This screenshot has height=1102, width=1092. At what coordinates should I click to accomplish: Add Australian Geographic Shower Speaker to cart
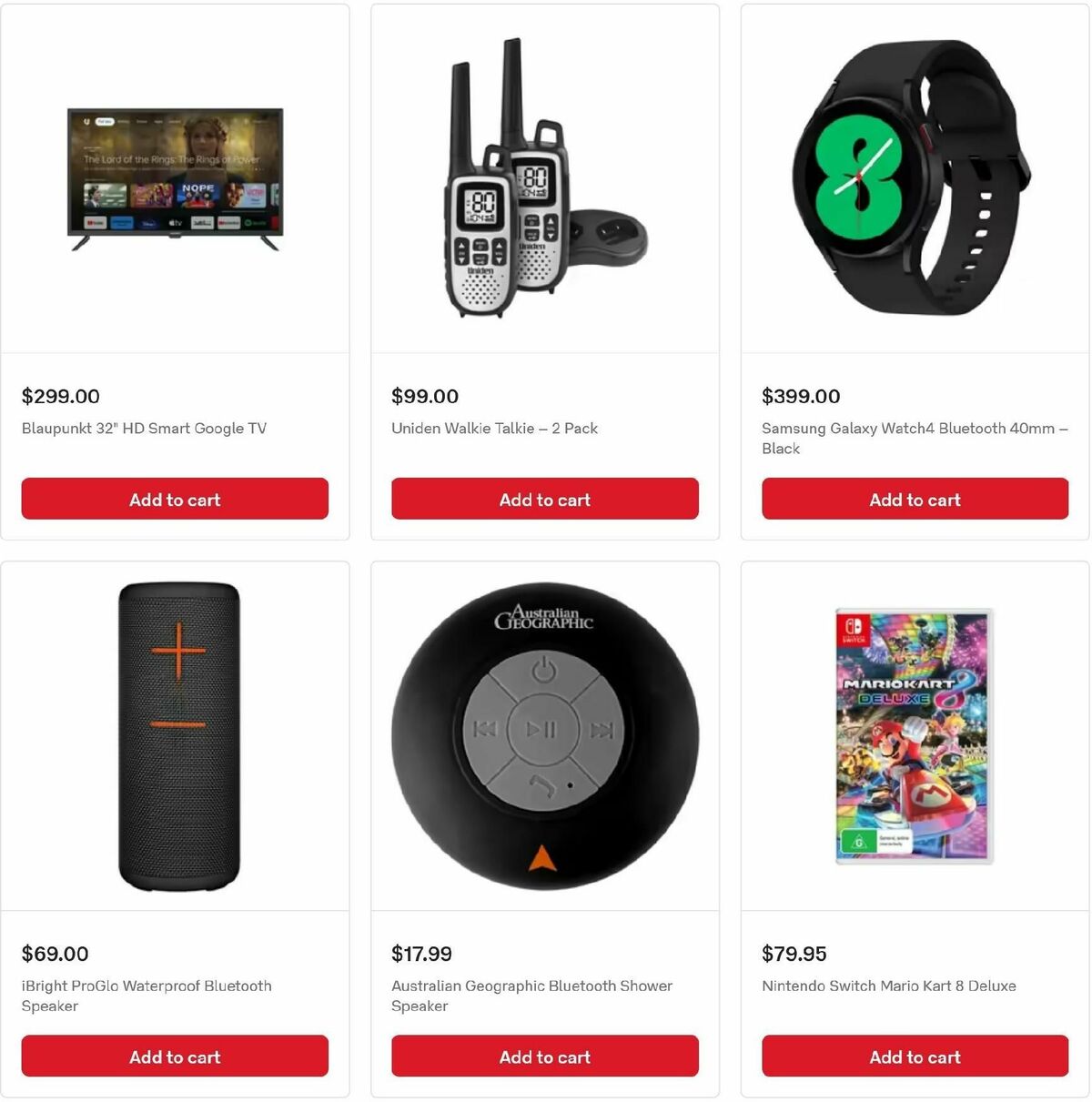[x=545, y=1056]
